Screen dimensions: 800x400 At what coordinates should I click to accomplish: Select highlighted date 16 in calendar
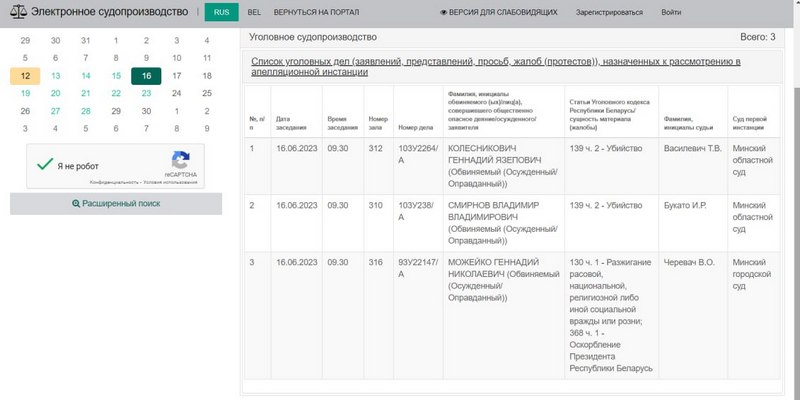[146, 76]
